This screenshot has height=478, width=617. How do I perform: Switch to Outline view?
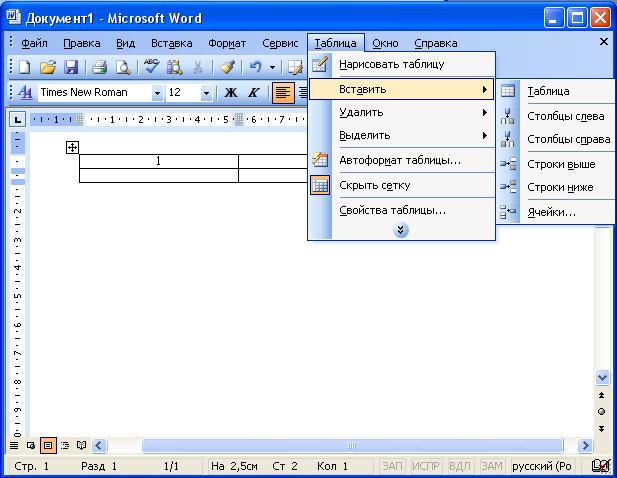click(x=65, y=445)
